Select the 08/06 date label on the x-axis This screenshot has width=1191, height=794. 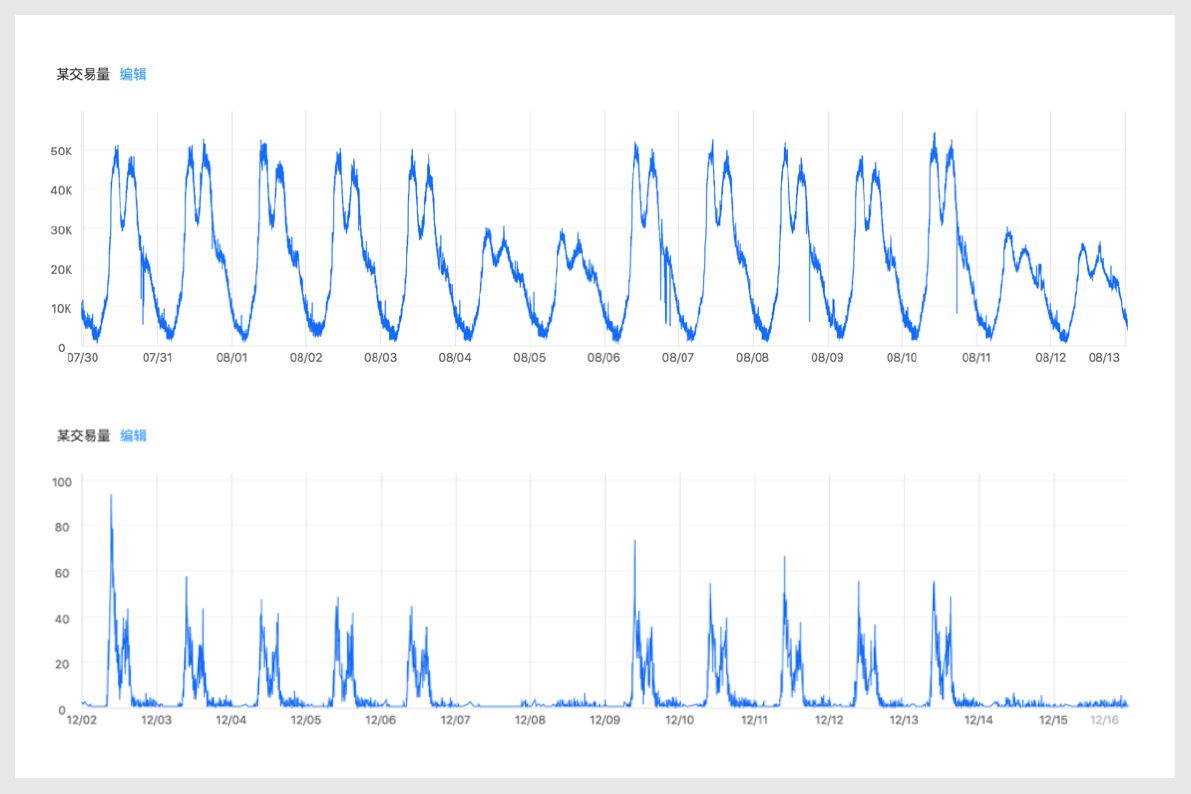(604, 358)
